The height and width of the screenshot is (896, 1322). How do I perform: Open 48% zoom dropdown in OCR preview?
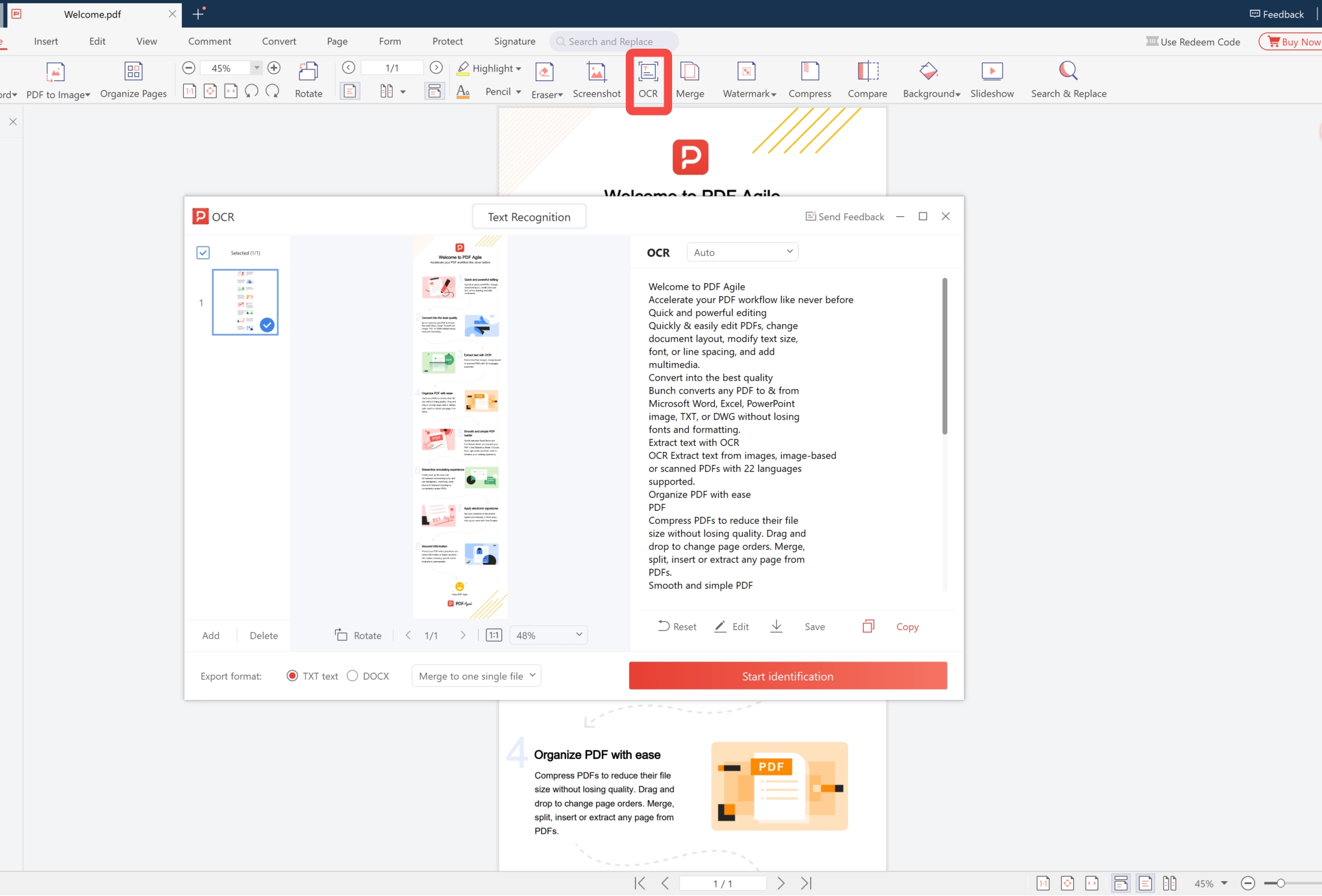coord(549,635)
